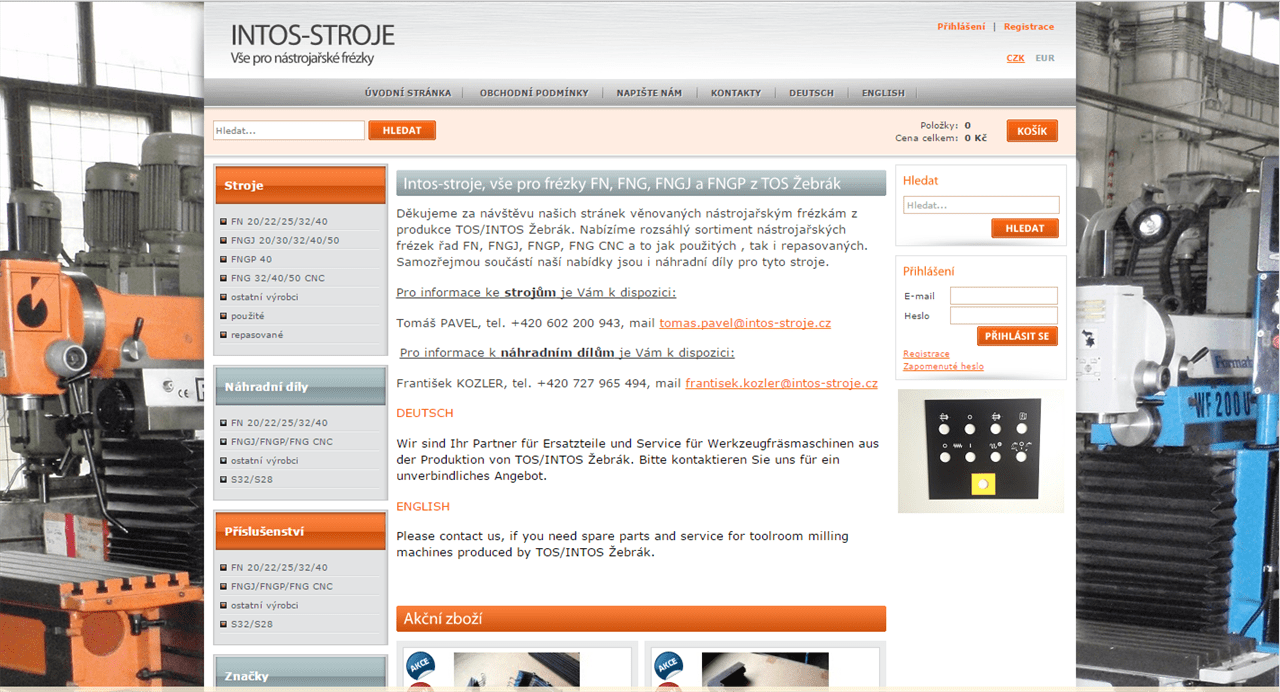The width and height of the screenshot is (1280, 692).
Task: Click the Stroje section header
Action: 300,185
